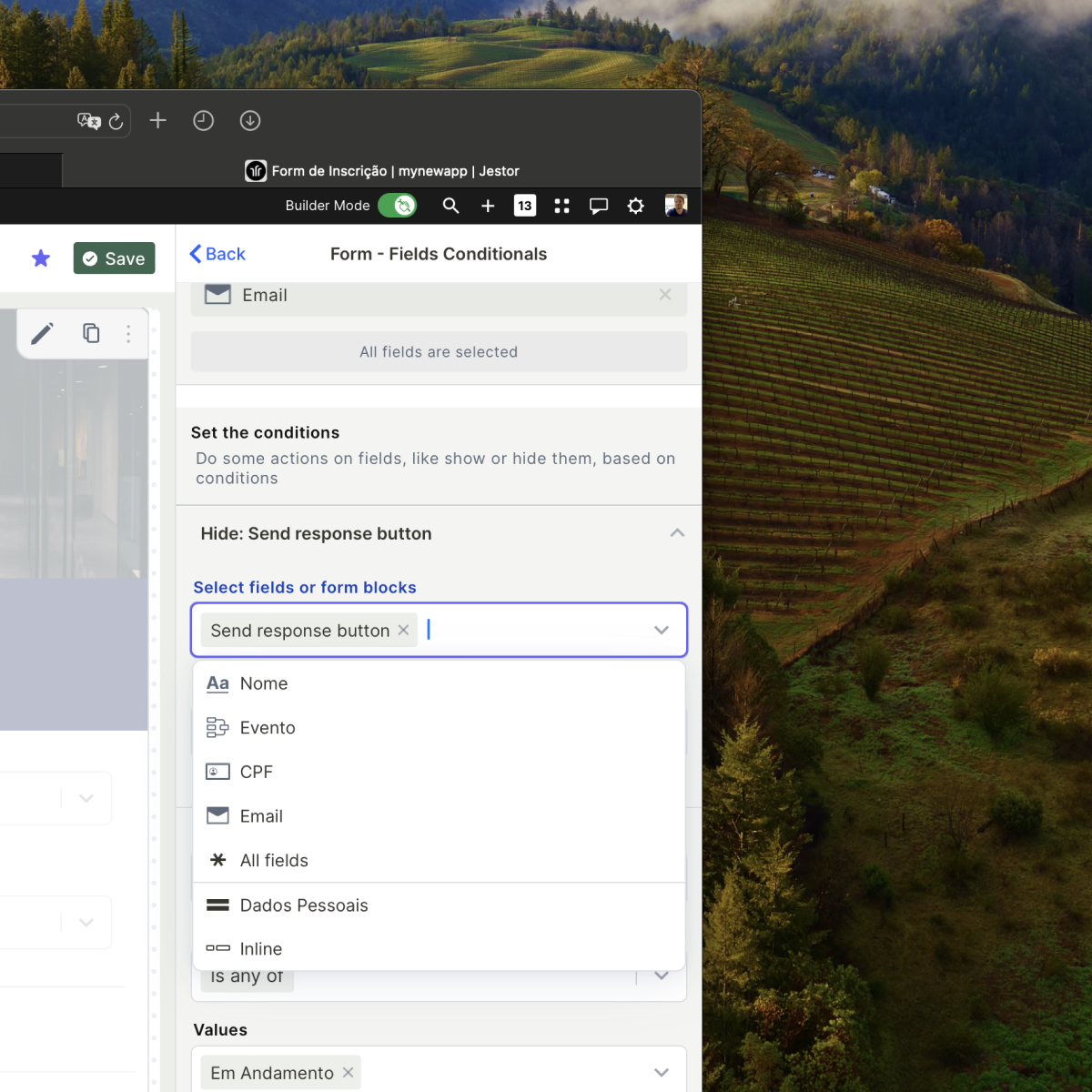Reload the page with the refresh icon
The height and width of the screenshot is (1092, 1092).
click(x=116, y=121)
